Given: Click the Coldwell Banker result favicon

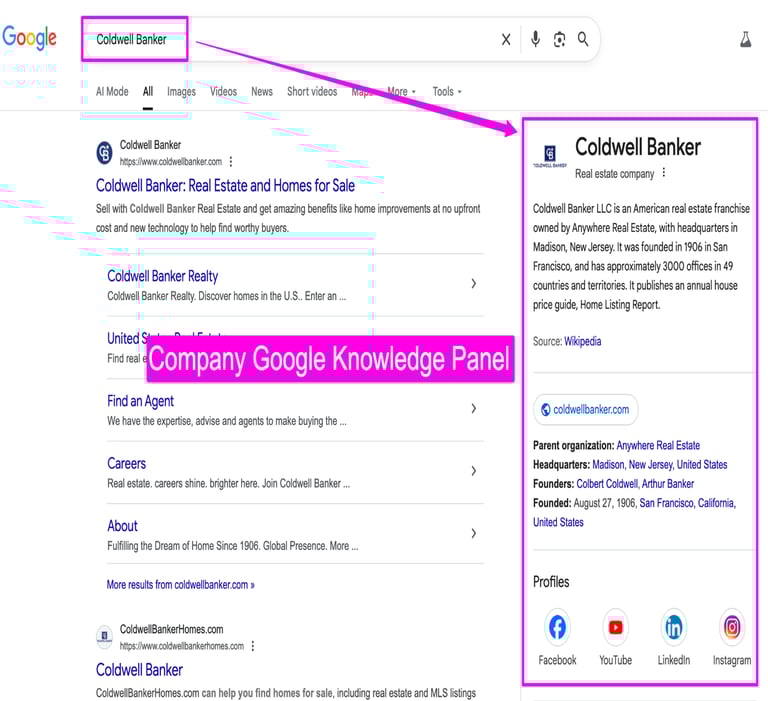Looking at the screenshot, I should [x=104, y=153].
